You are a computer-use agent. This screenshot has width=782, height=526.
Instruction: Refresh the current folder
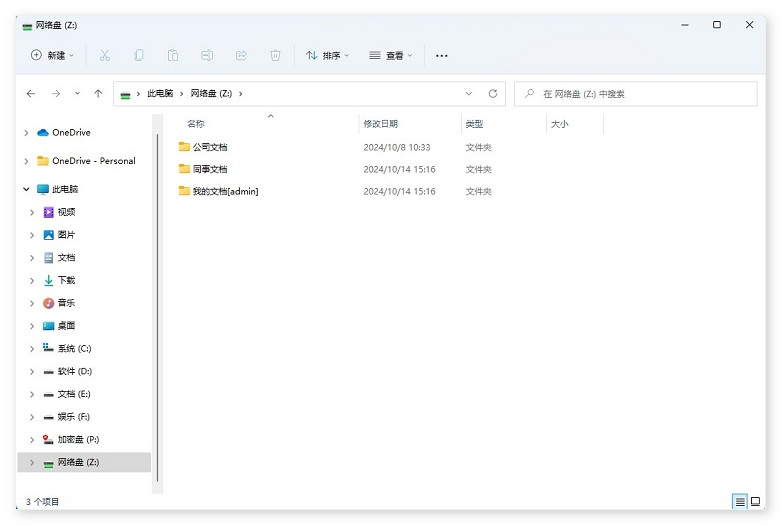493,94
